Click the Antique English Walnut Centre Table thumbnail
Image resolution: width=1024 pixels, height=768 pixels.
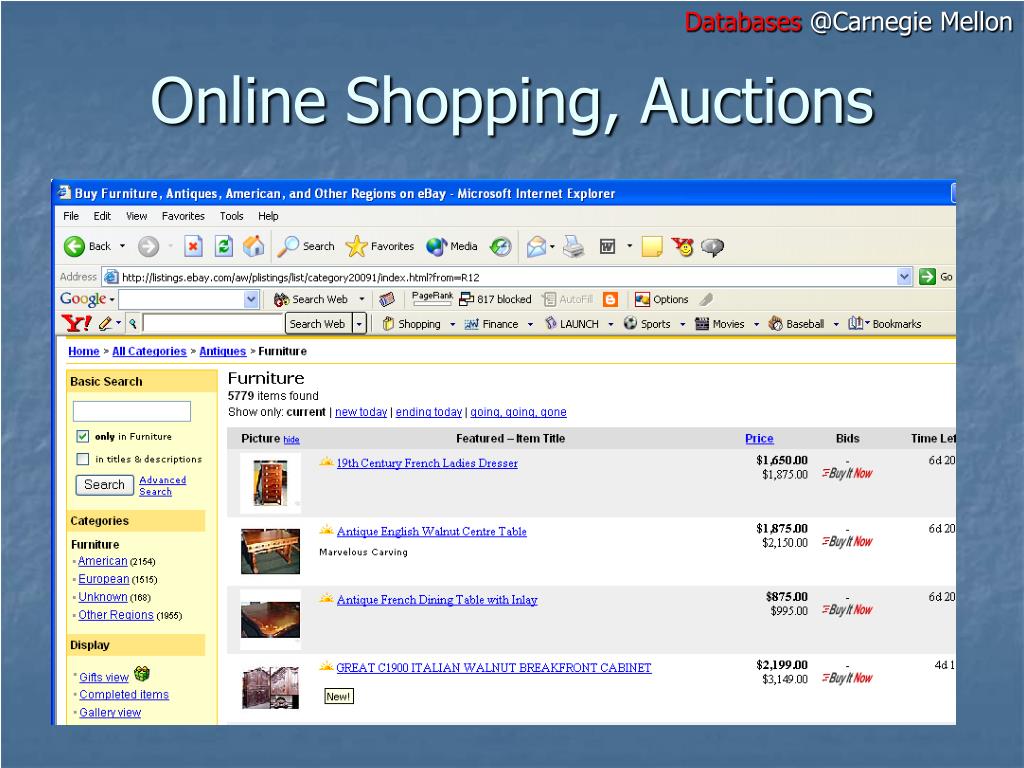[270, 551]
